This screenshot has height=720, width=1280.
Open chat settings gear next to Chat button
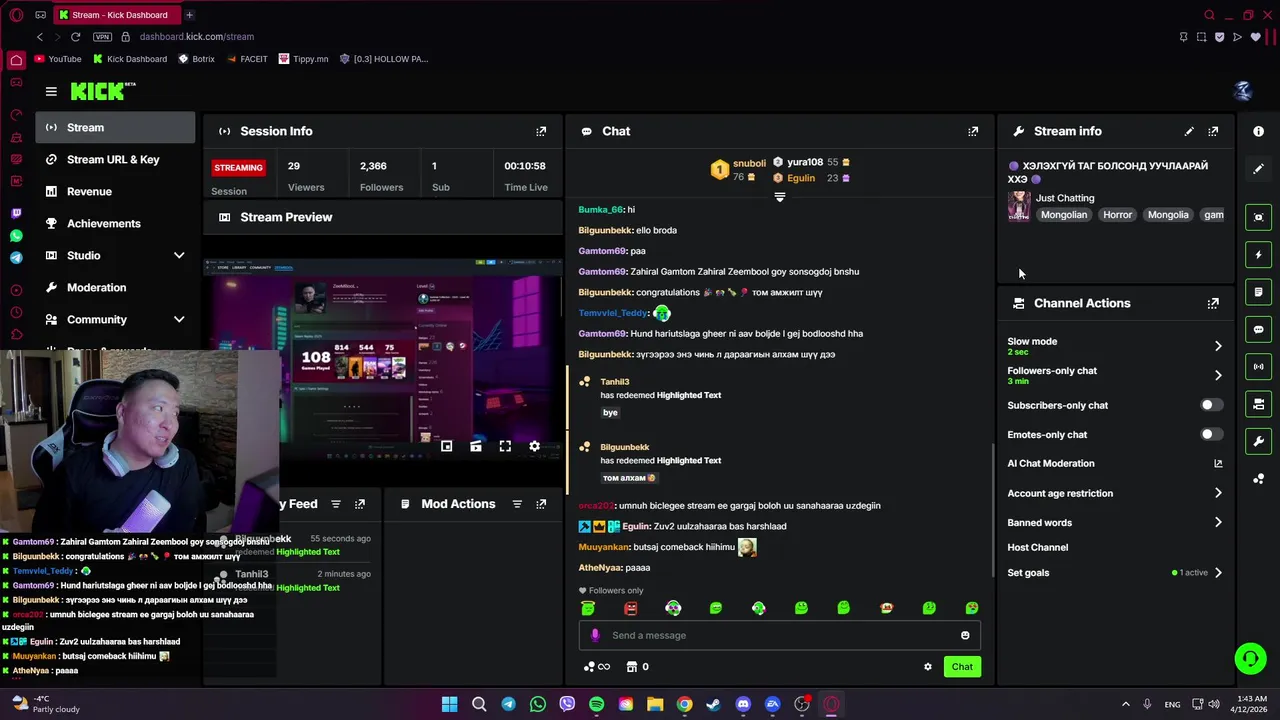pos(927,667)
